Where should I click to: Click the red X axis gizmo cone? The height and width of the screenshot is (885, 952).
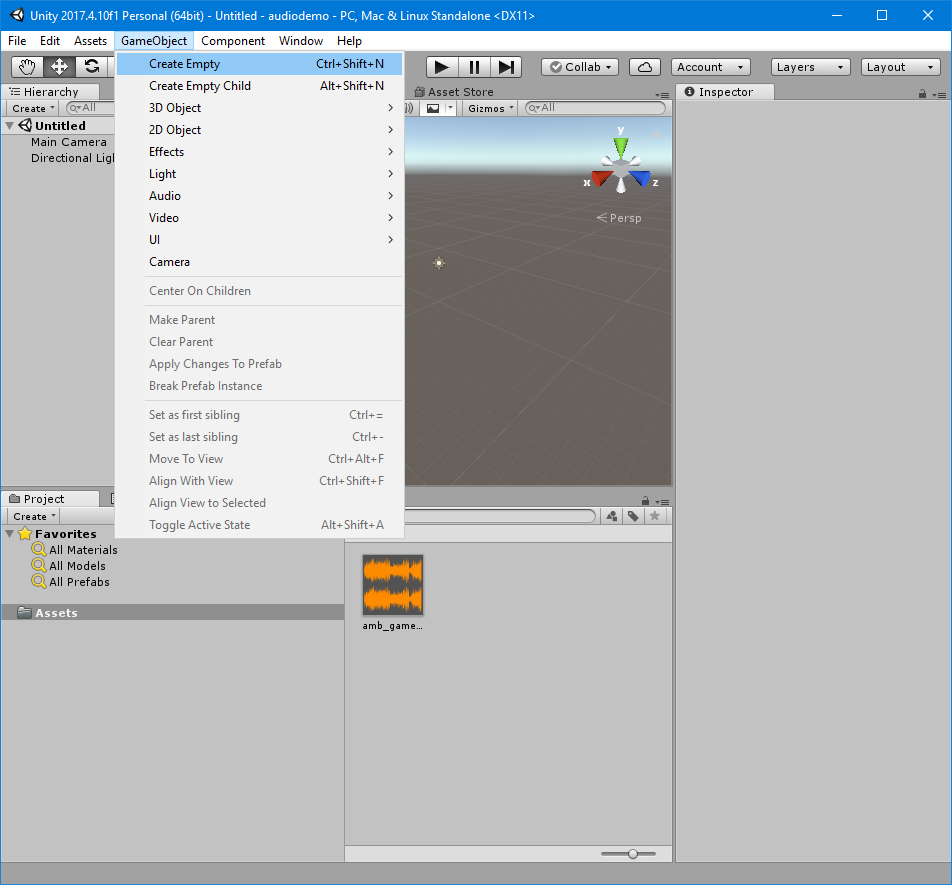[601, 178]
